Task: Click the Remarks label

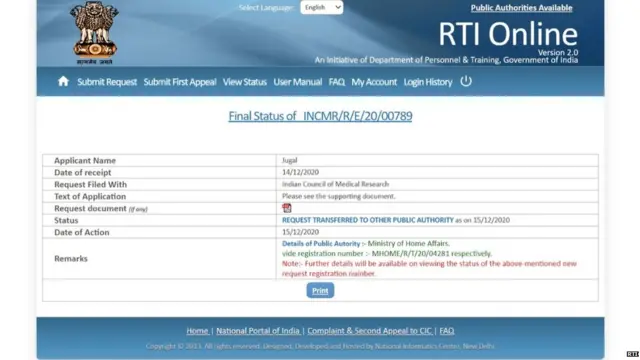Action: pyautogui.click(x=71, y=258)
